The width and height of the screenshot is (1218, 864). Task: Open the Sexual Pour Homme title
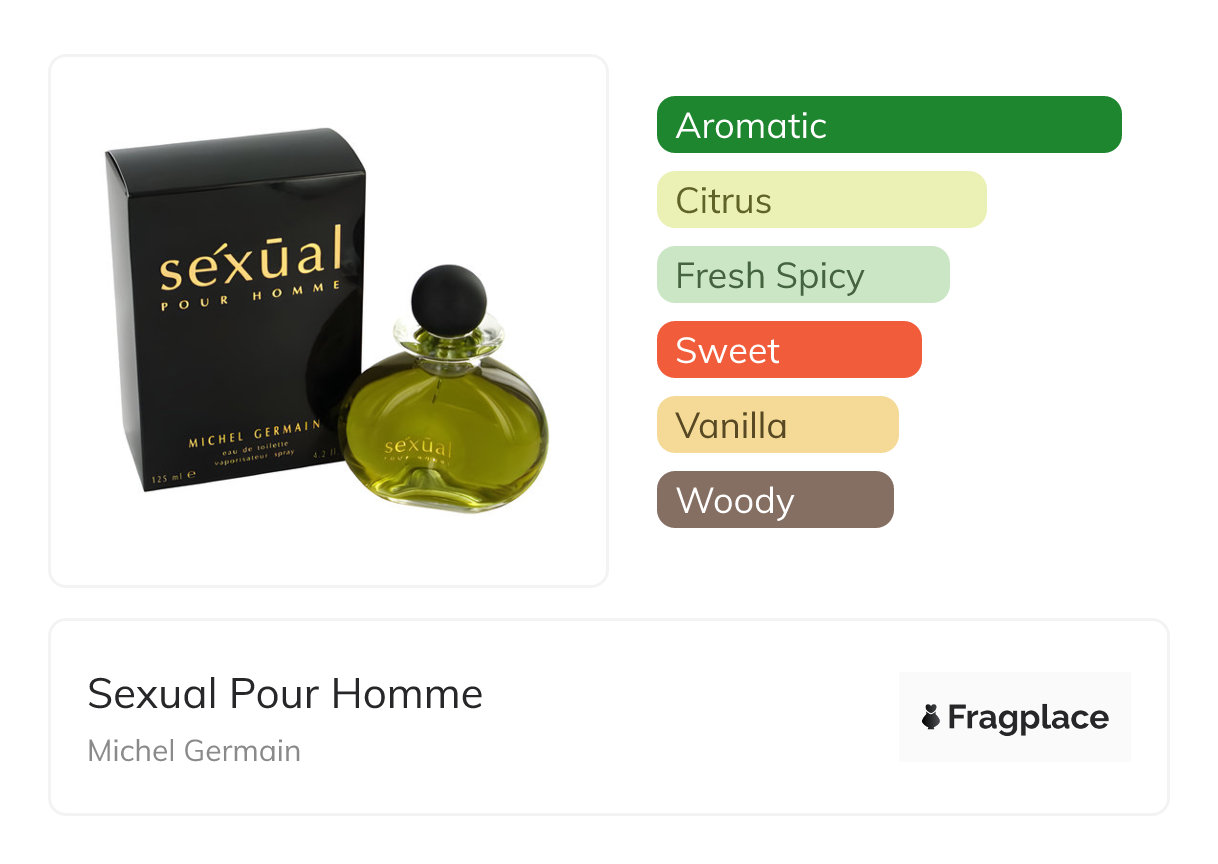pos(285,694)
